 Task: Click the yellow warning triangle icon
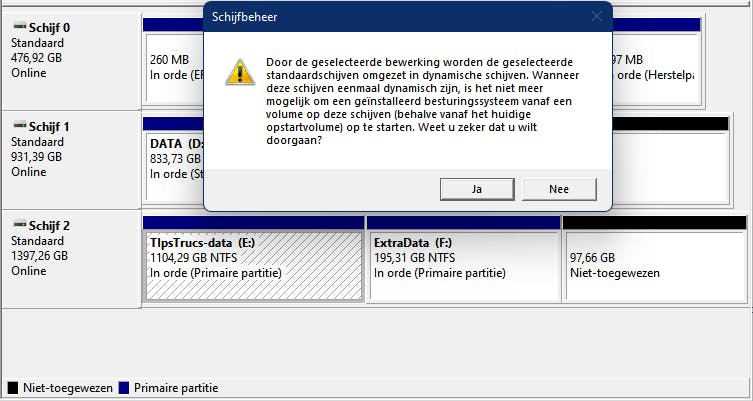click(x=238, y=71)
